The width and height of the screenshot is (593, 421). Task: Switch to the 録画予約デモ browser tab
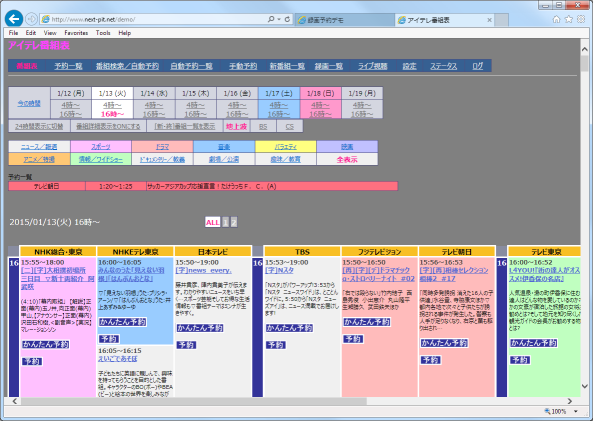click(345, 20)
